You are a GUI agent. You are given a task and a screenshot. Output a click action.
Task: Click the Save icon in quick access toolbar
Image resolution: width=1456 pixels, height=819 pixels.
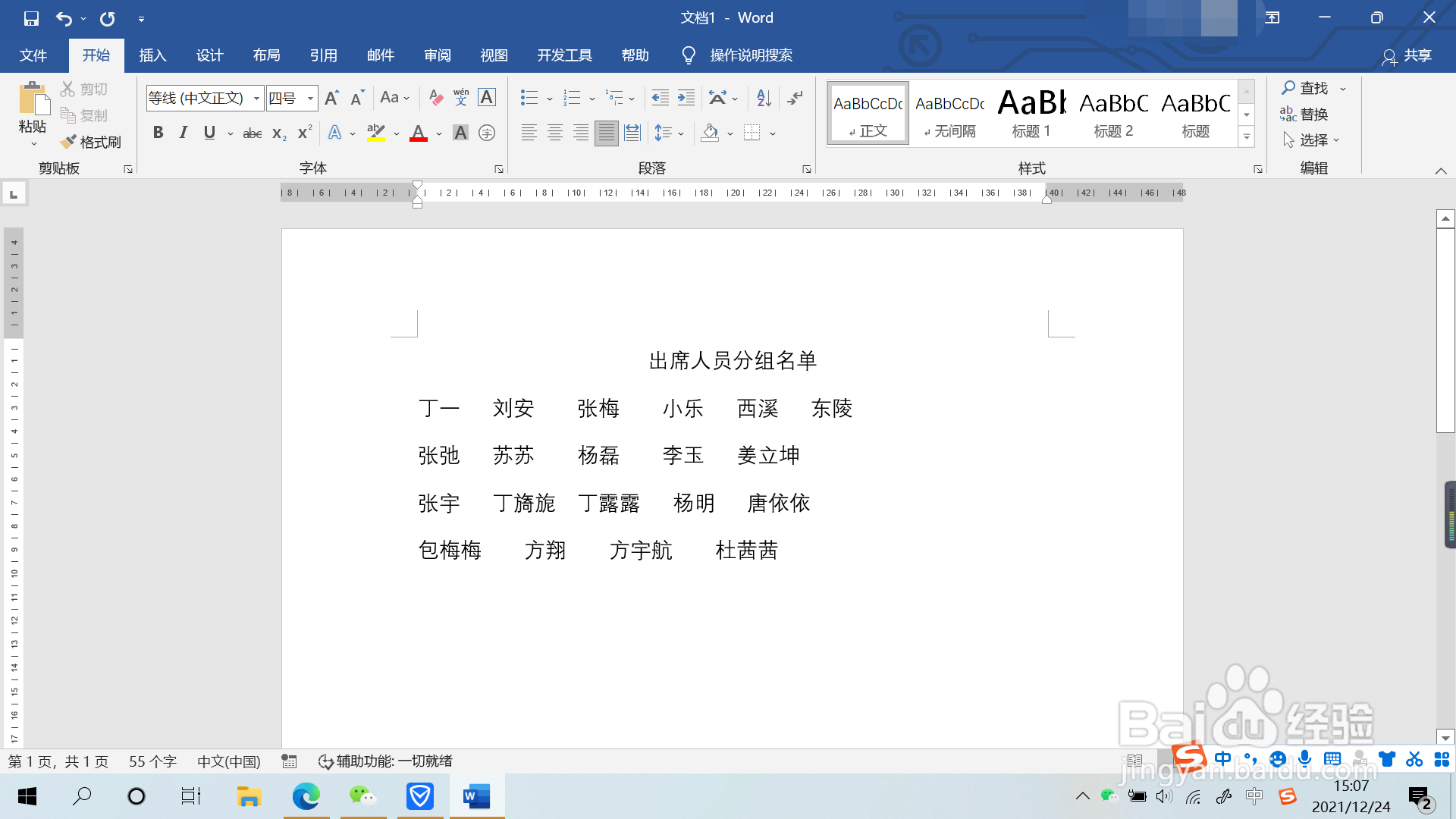tap(31, 18)
